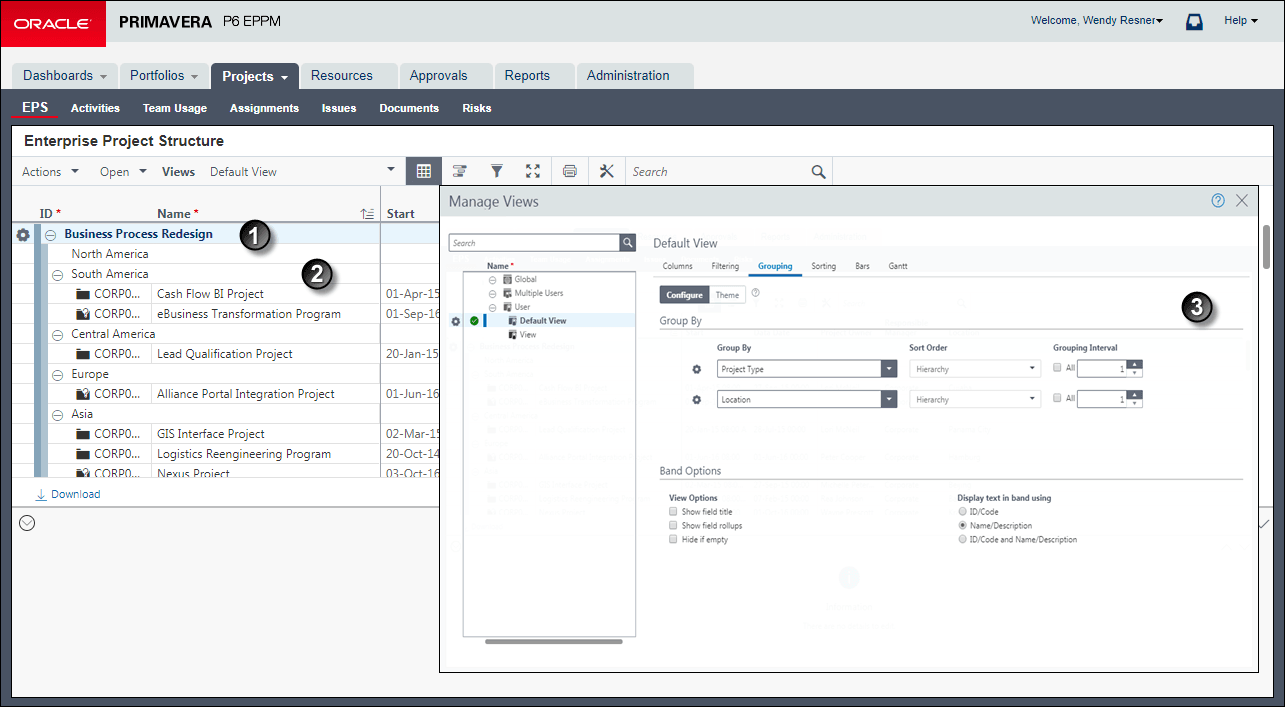
Task: Open the Help menu in header
Action: 1240,20
